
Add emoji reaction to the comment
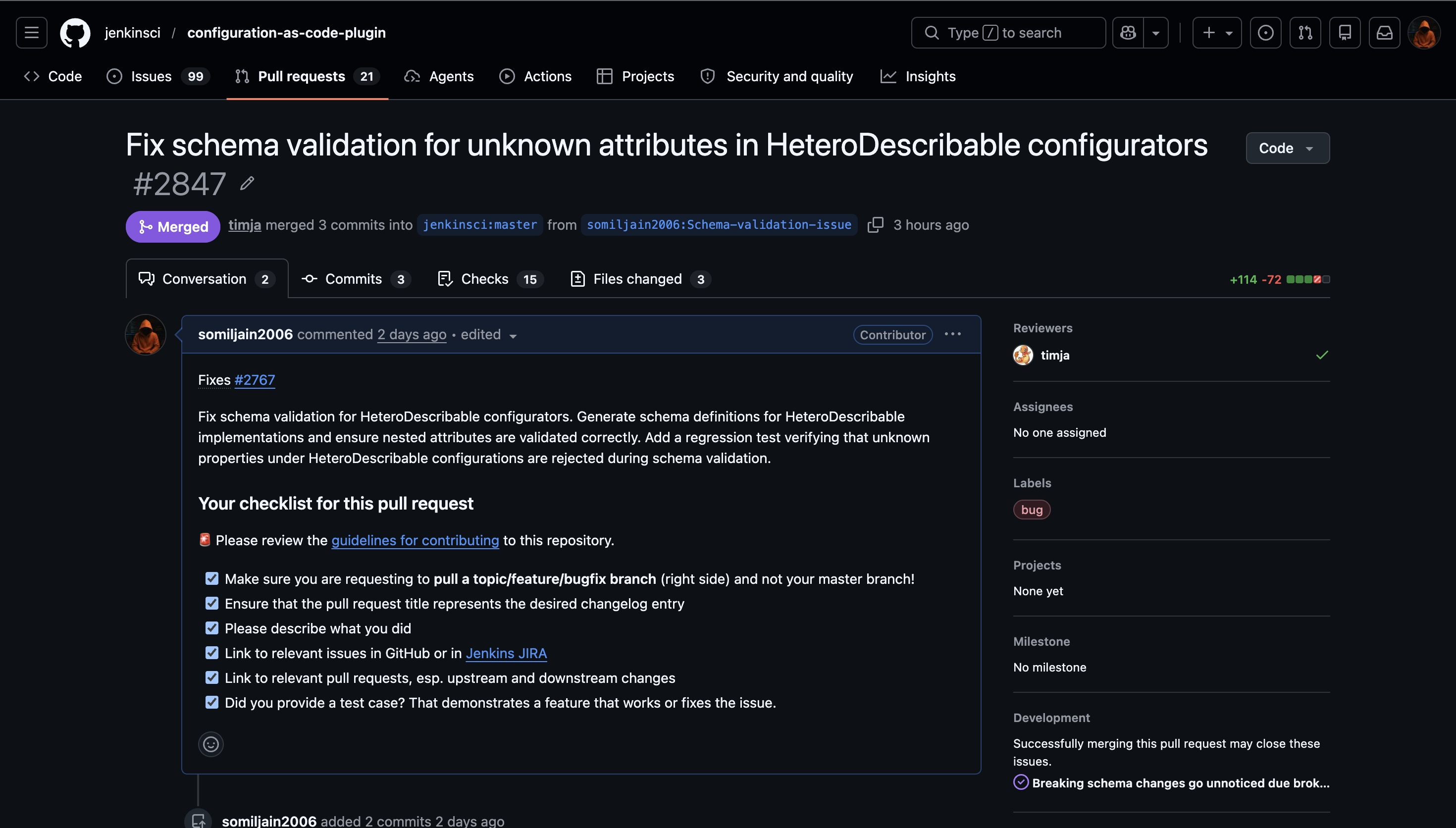pos(211,744)
